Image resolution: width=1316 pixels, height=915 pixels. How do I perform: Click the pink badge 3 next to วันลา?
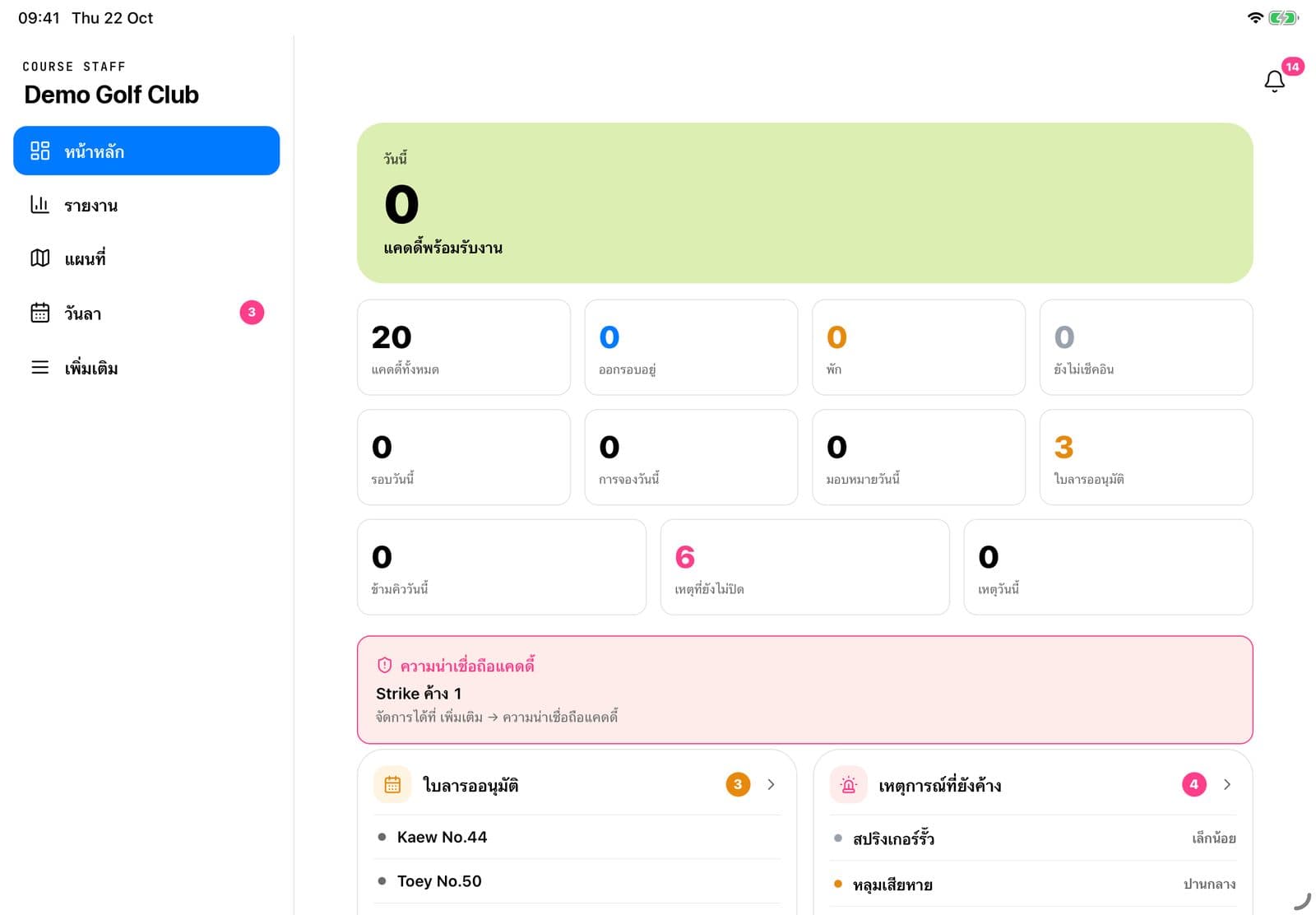pos(252,313)
